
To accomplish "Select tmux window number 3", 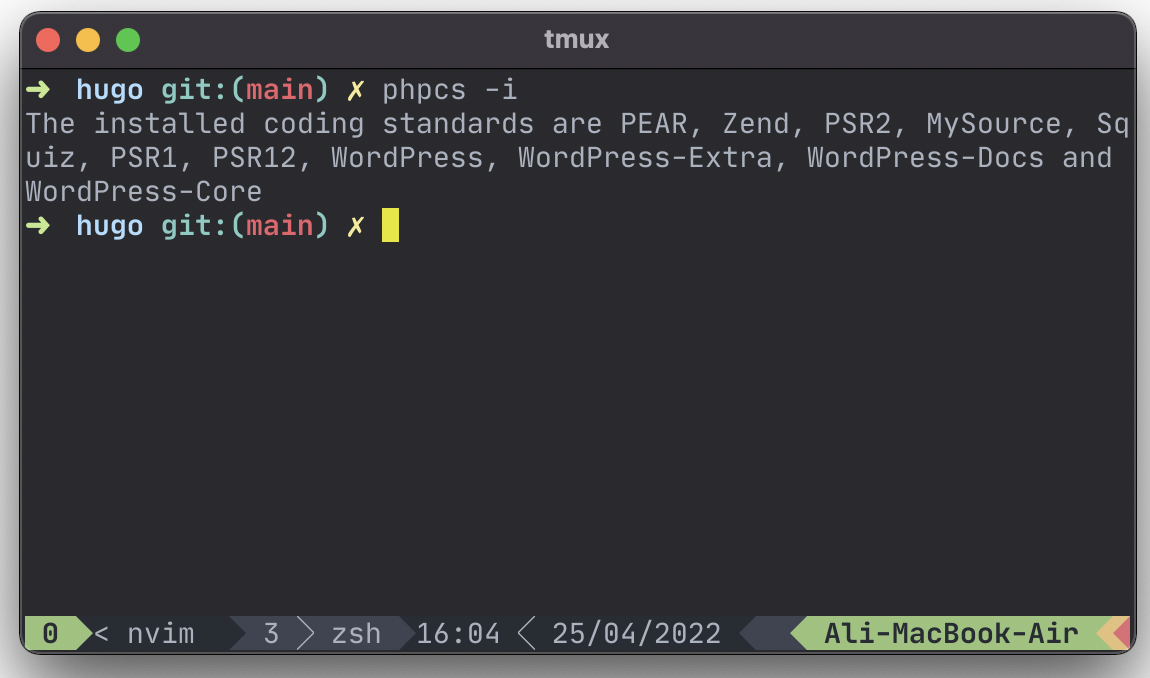I will [x=271, y=633].
